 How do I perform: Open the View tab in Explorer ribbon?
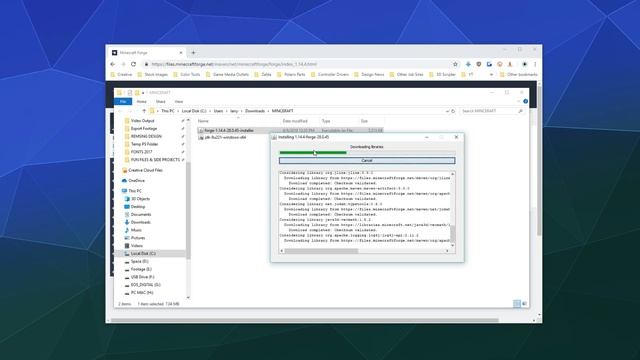179,102
